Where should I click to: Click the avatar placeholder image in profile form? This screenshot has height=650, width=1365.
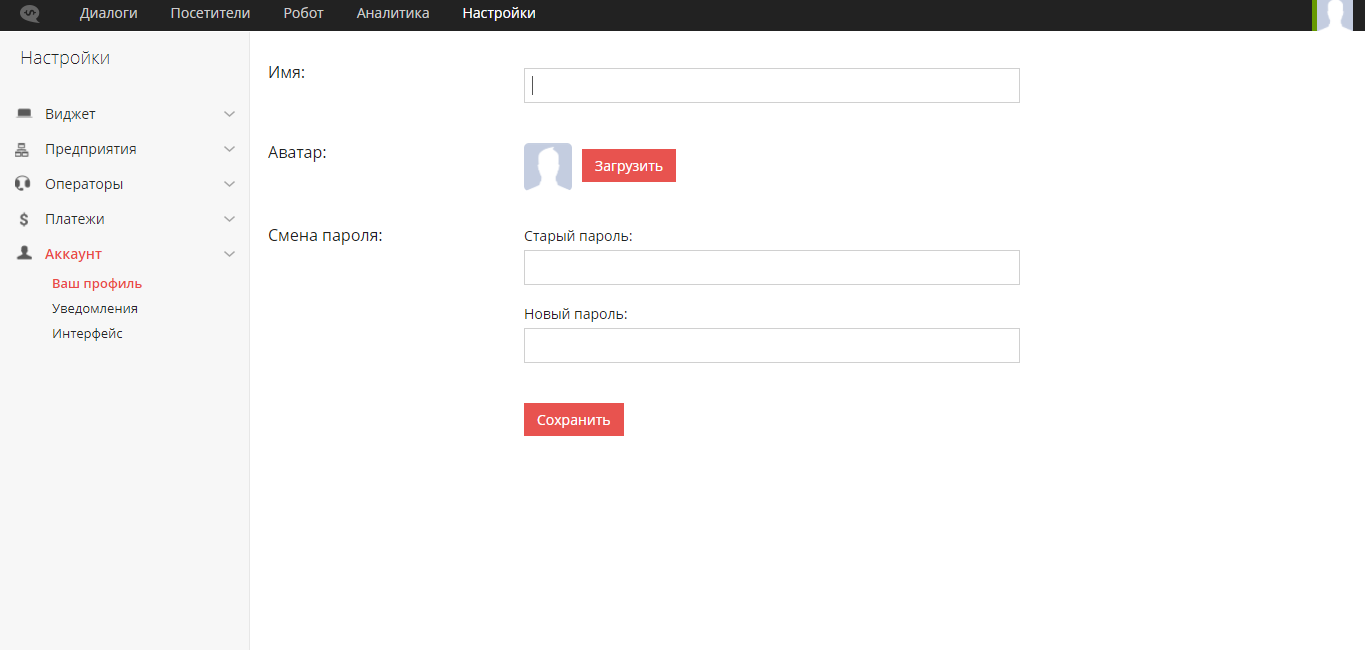(547, 166)
